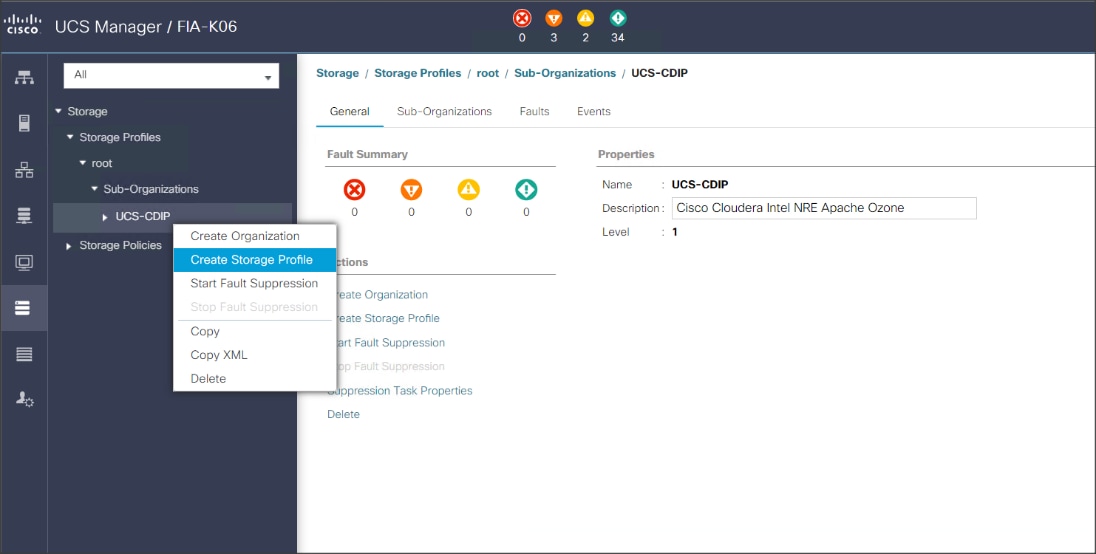
Task: Click the Storage Profiles breadcrumb link
Action: click(418, 73)
